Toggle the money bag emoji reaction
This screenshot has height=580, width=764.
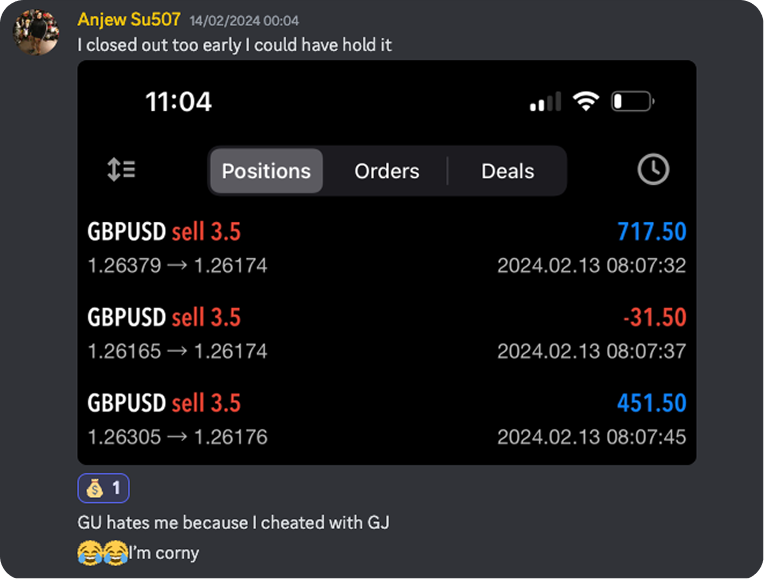click(x=103, y=488)
